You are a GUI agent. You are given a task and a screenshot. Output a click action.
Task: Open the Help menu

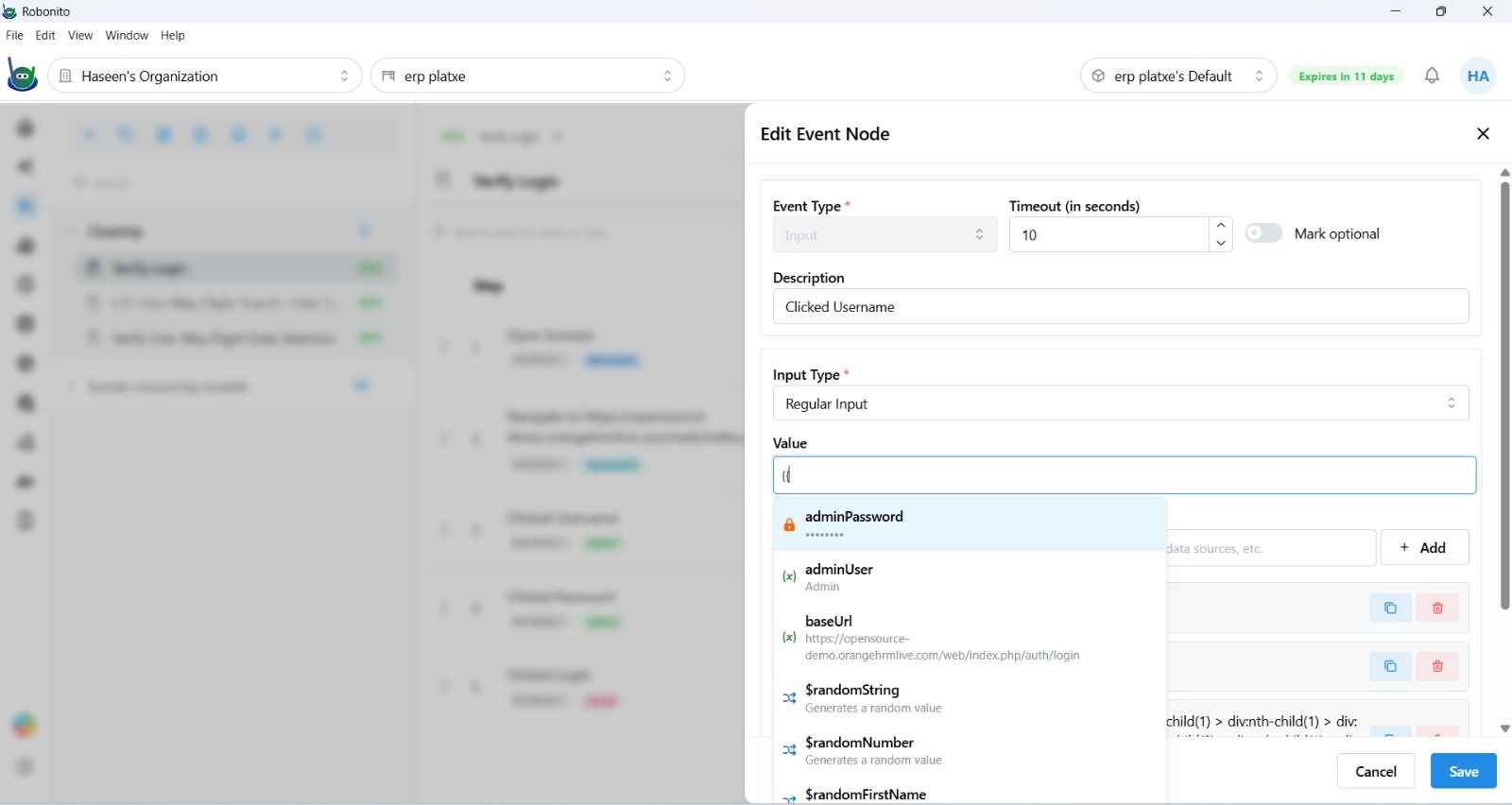(x=173, y=35)
